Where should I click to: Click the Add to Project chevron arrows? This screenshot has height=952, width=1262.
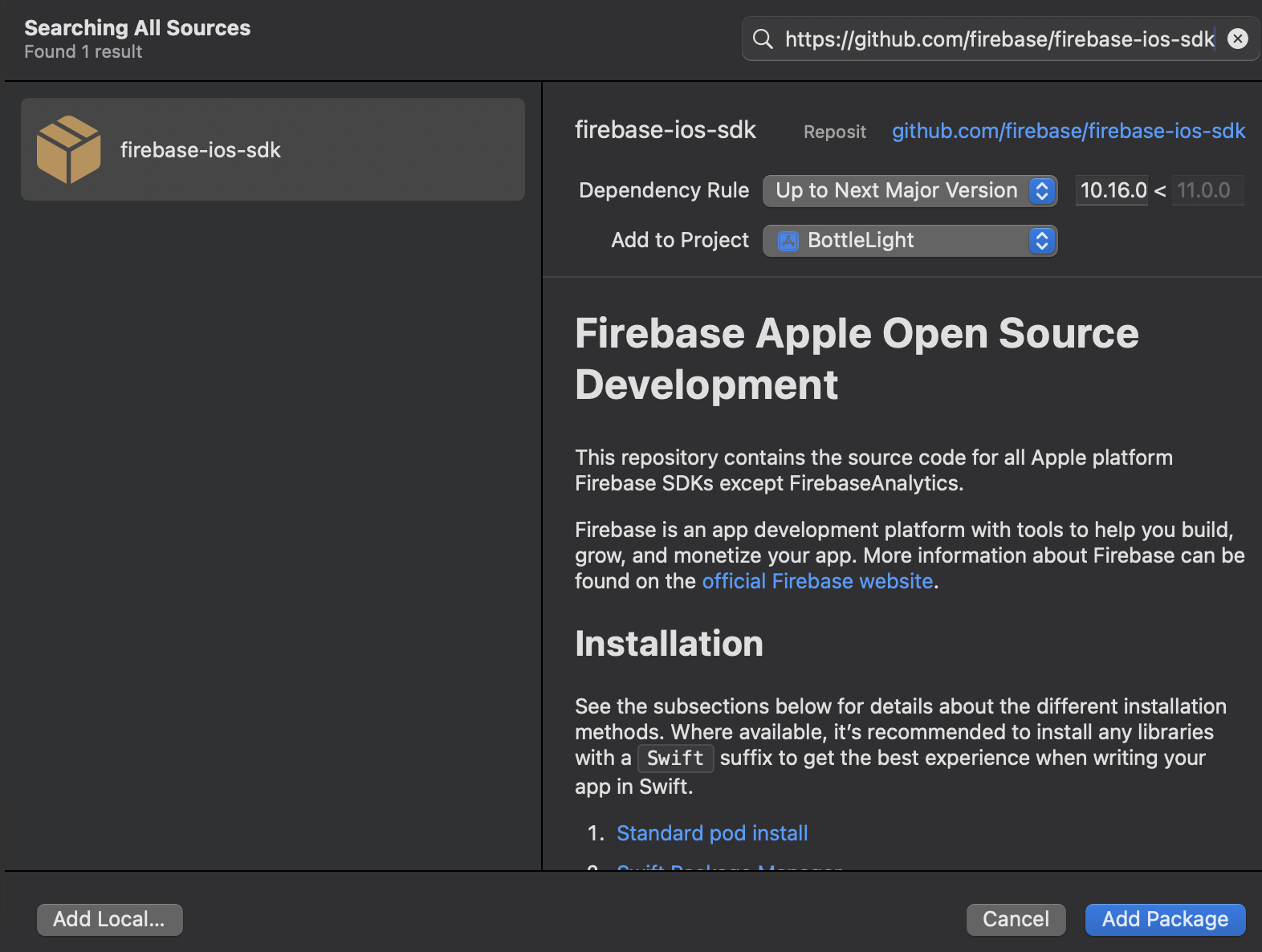click(x=1042, y=241)
